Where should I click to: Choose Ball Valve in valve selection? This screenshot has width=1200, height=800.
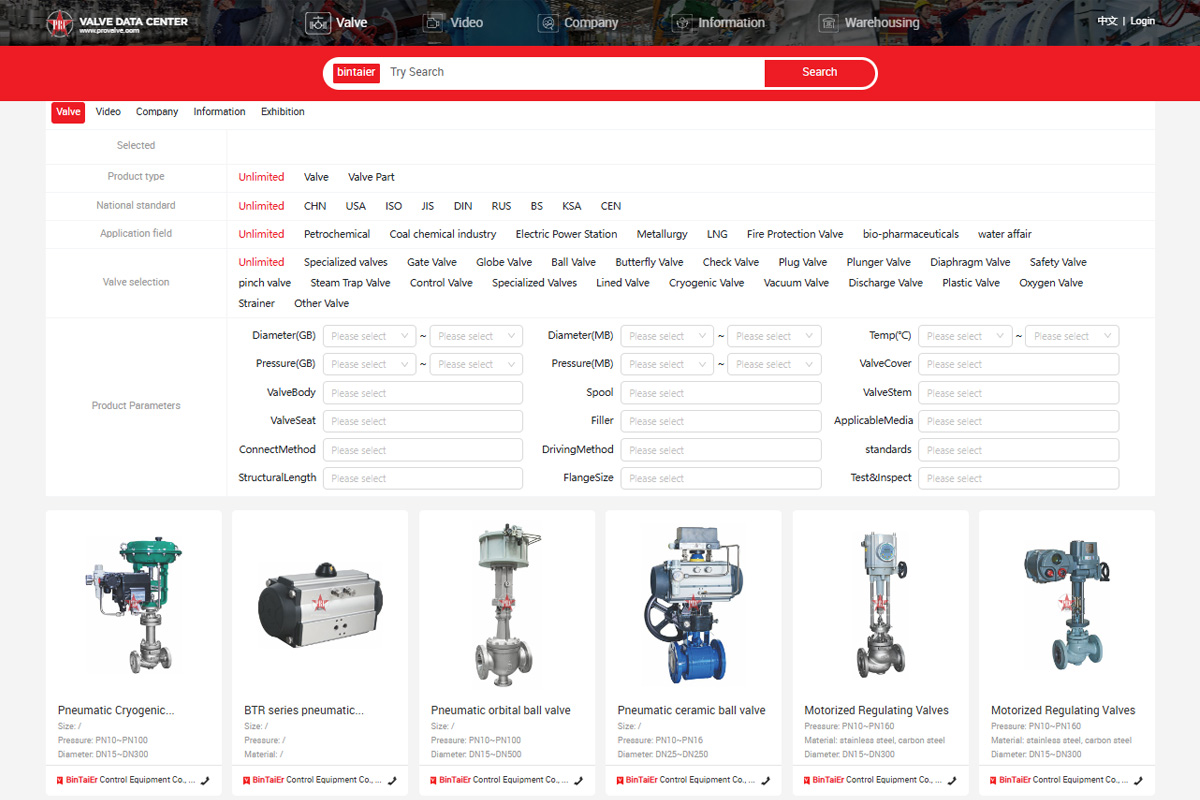[573, 262]
